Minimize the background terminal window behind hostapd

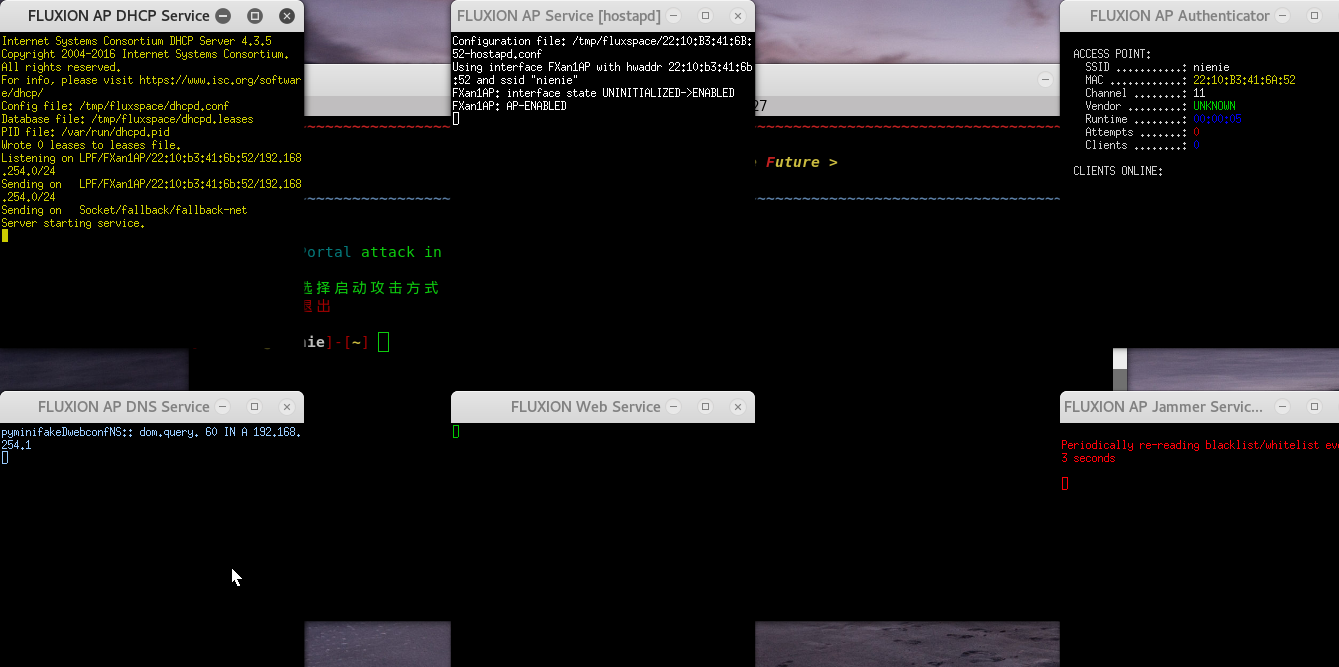coord(1045,79)
